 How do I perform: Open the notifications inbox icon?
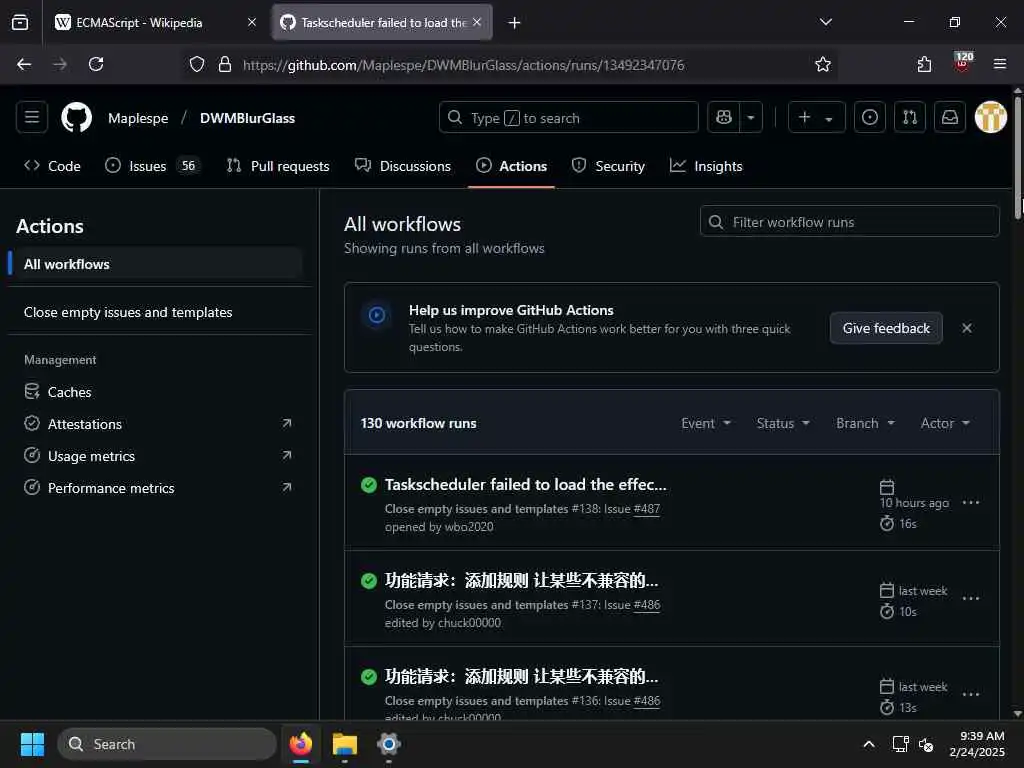click(950, 118)
